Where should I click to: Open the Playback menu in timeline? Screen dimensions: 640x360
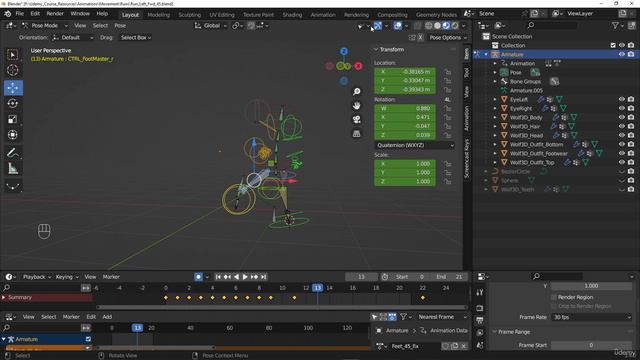pos(36,277)
